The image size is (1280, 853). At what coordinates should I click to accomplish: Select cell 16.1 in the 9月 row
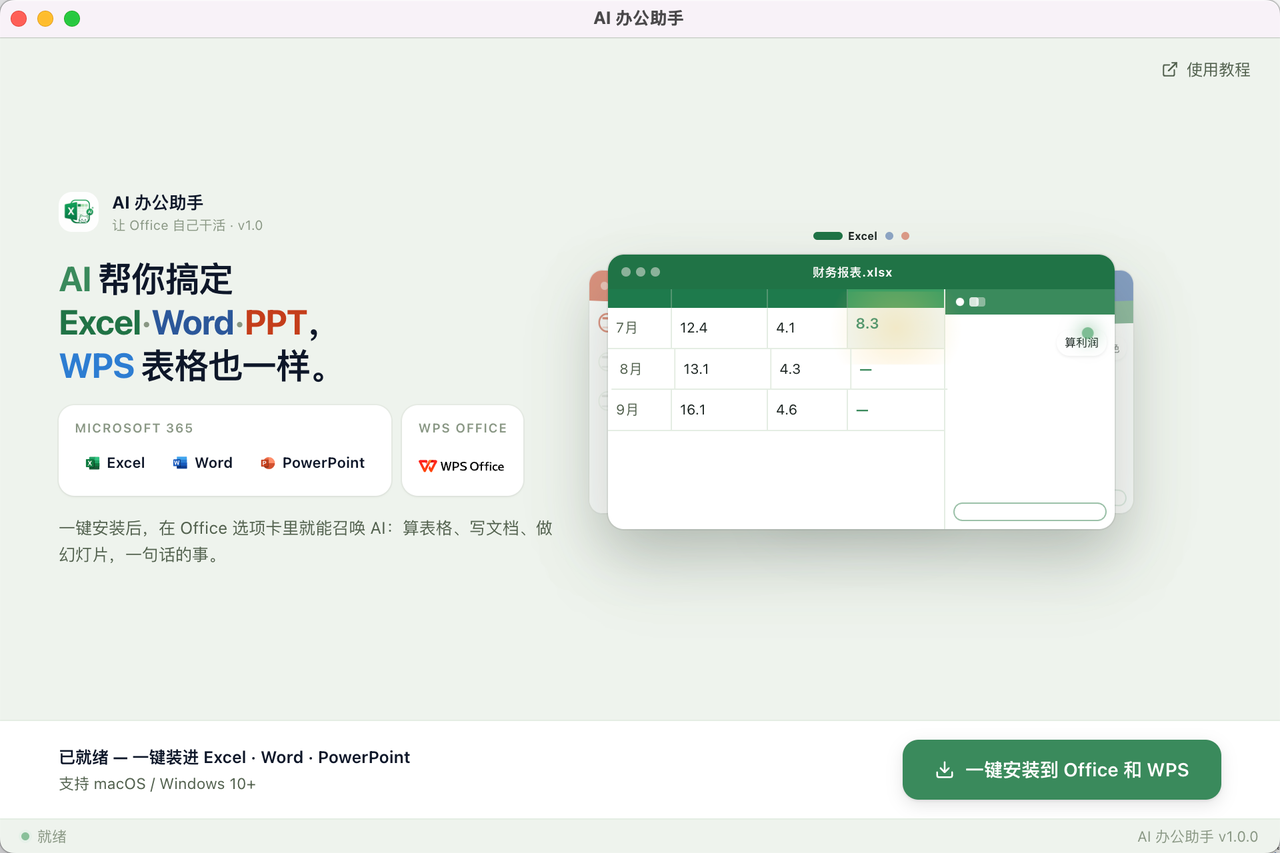coord(719,410)
